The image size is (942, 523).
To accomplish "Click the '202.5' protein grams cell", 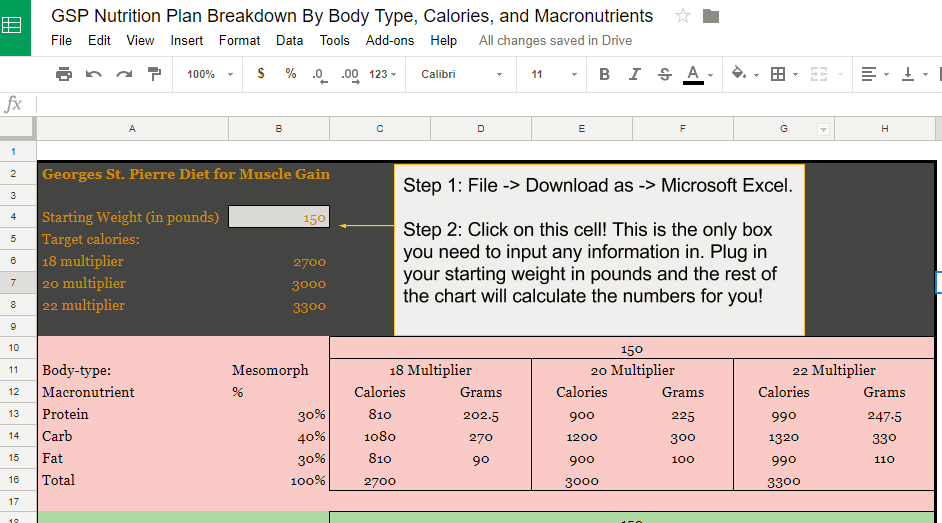I will [x=481, y=414].
